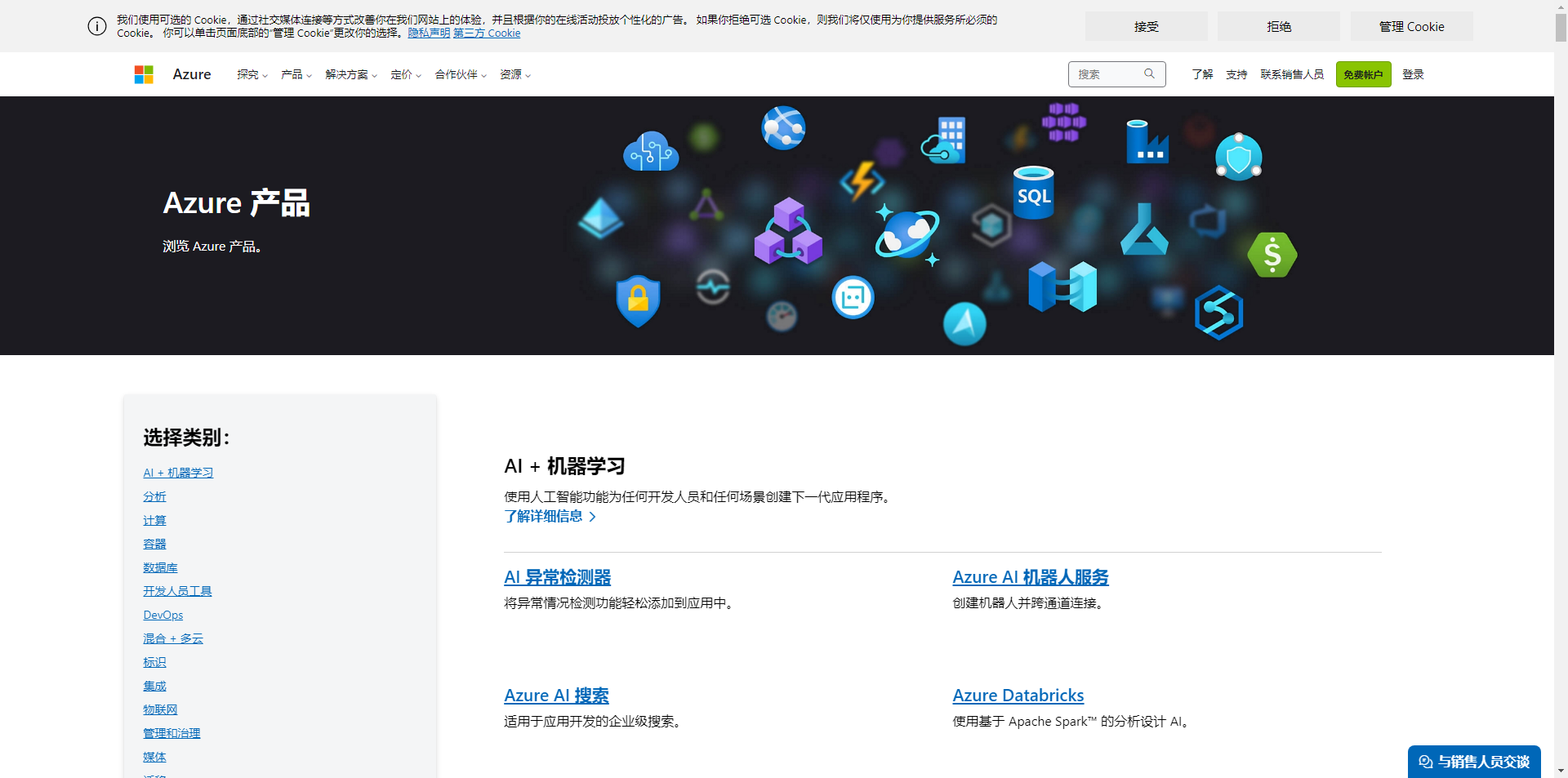Click the green dollar cost icon
This screenshot has width=1568, height=778.
1272,255
